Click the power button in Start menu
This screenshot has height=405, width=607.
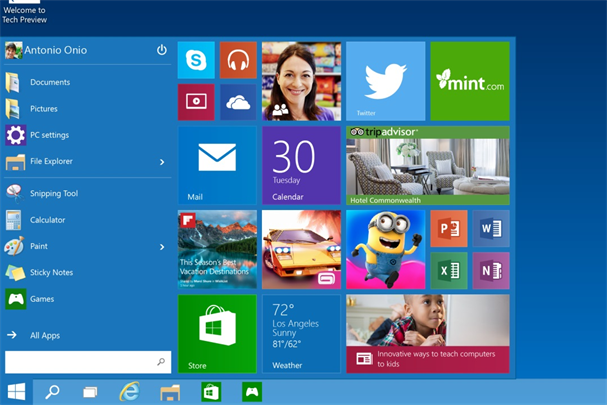point(161,50)
